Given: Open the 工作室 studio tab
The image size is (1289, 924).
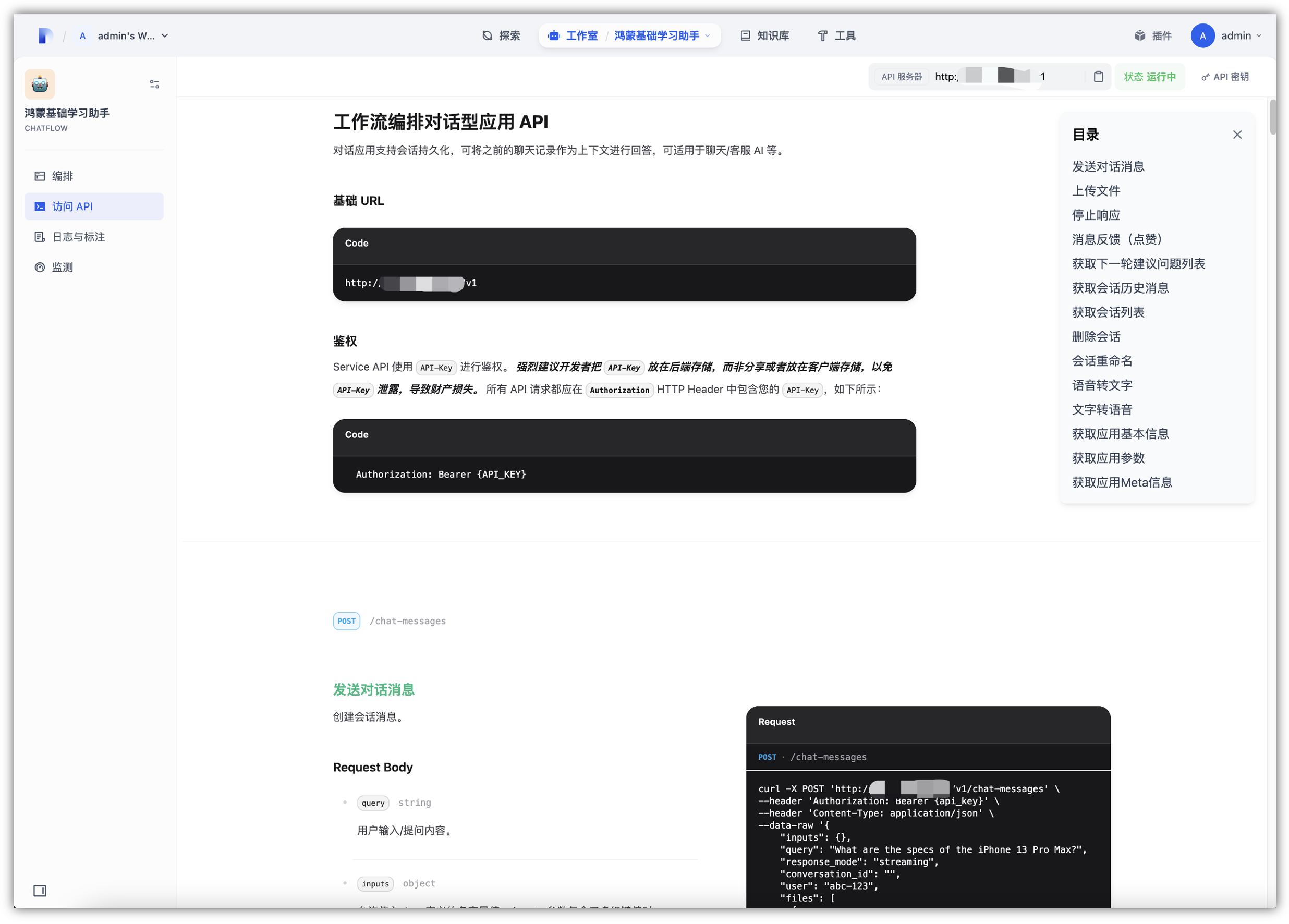Looking at the screenshot, I should (x=574, y=36).
